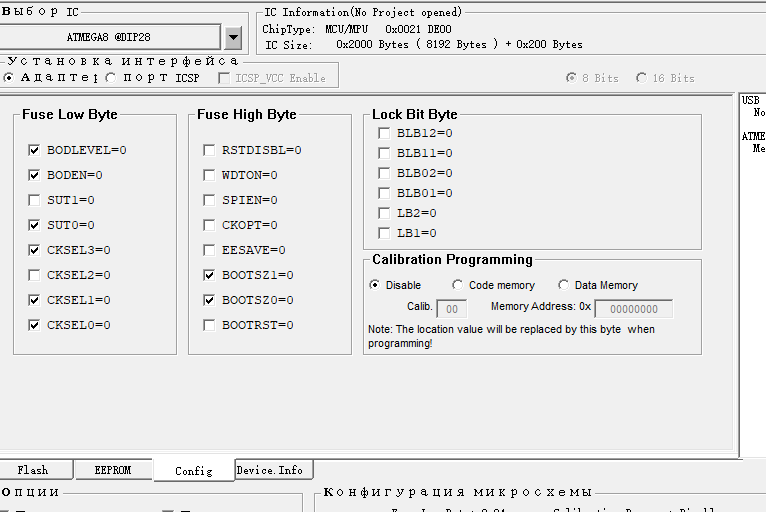Image resolution: width=766 pixels, height=512 pixels.
Task: Open the EEPROM tab
Action: (112, 470)
